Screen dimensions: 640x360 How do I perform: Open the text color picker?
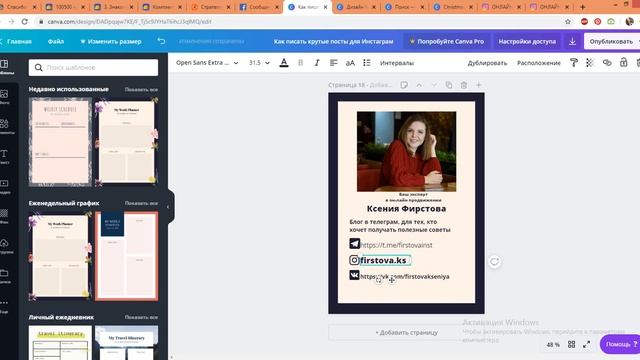pos(284,63)
